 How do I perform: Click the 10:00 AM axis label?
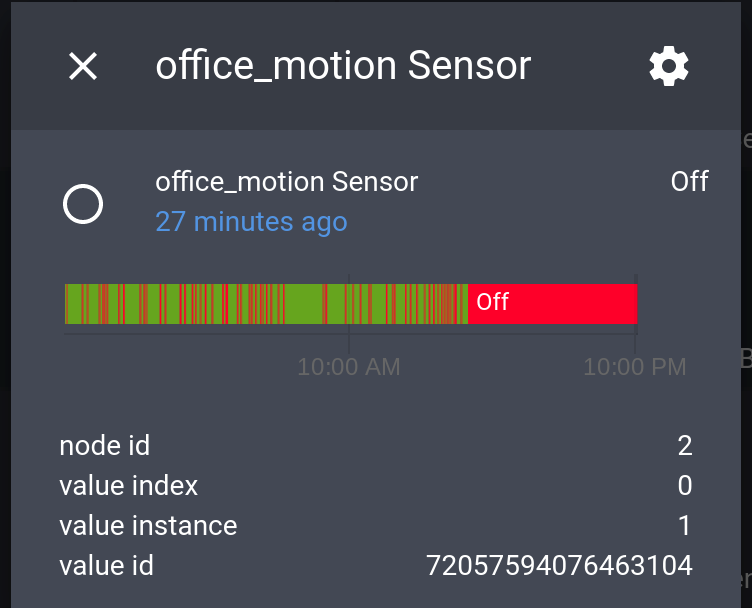348,367
